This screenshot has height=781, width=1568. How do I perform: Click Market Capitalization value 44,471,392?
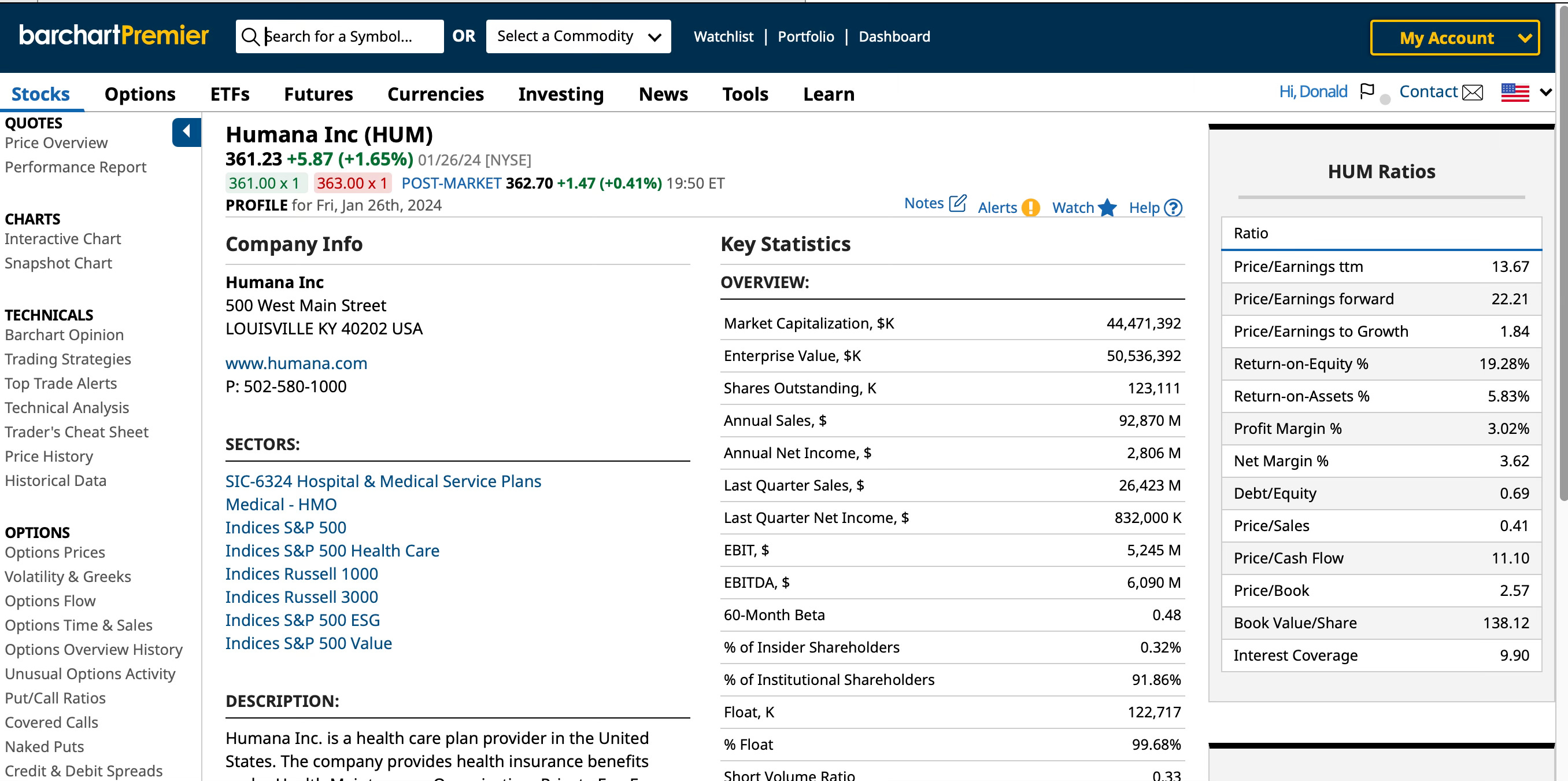click(1144, 323)
